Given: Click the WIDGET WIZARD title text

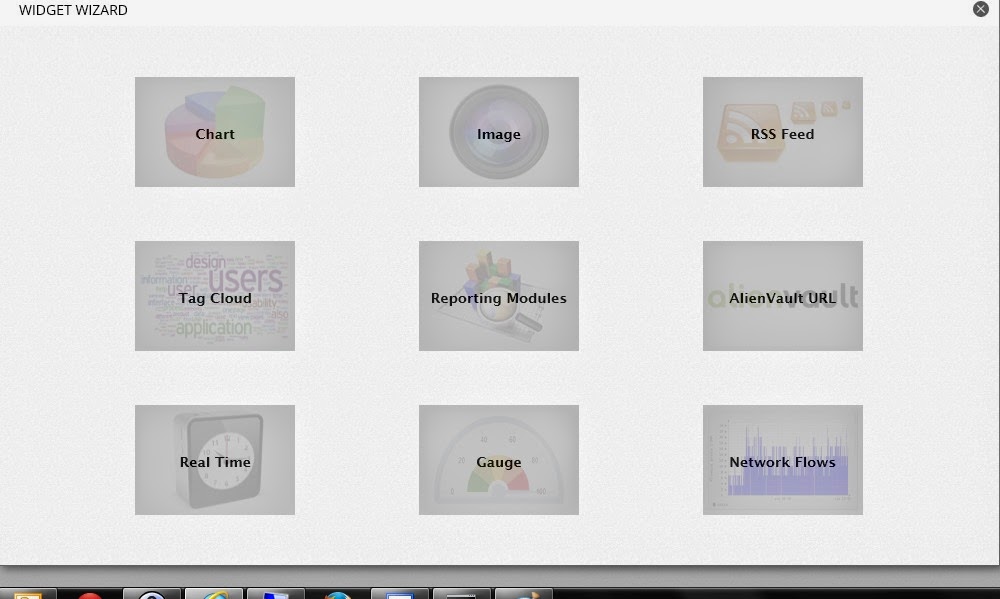Looking at the screenshot, I should tap(73, 10).
